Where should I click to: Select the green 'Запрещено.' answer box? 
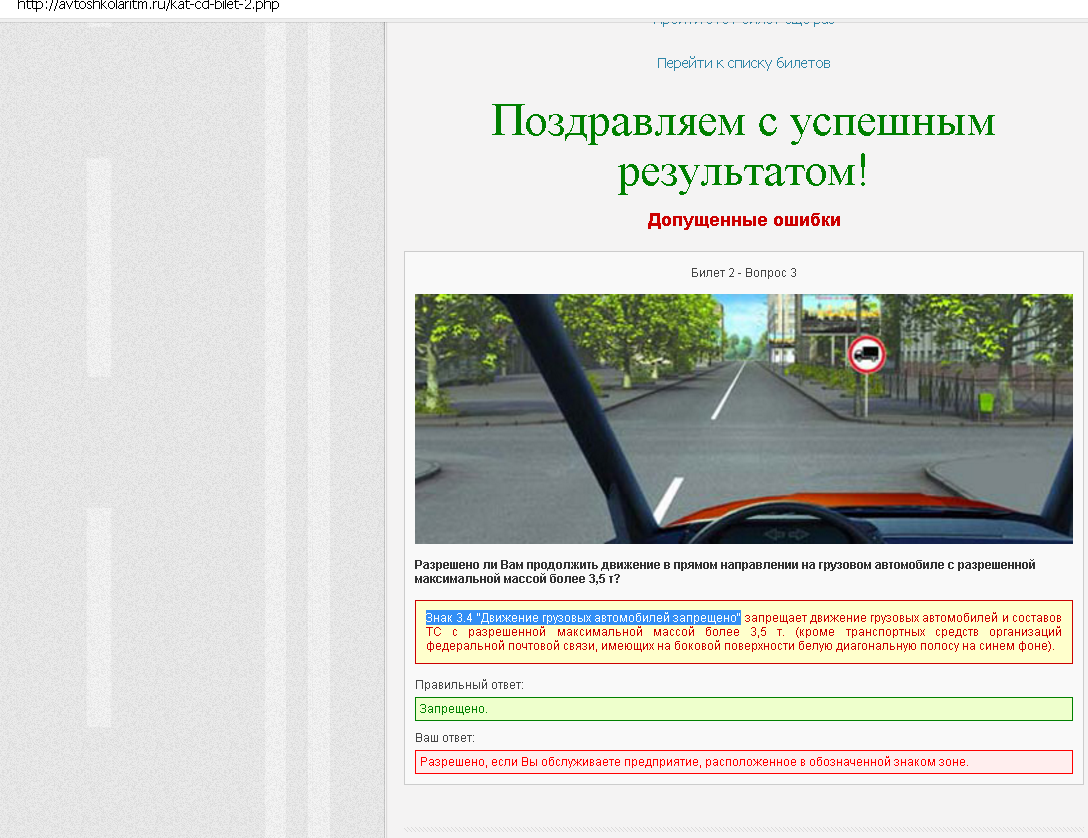pos(743,709)
